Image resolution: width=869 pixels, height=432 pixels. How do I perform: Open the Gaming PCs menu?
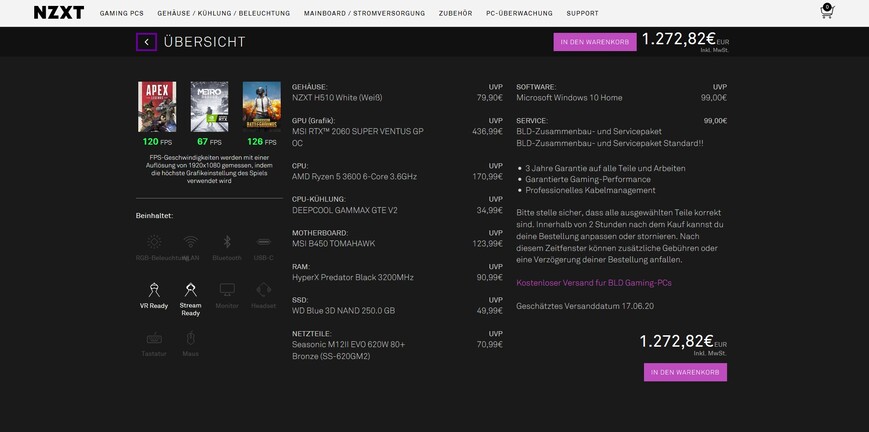tap(121, 13)
